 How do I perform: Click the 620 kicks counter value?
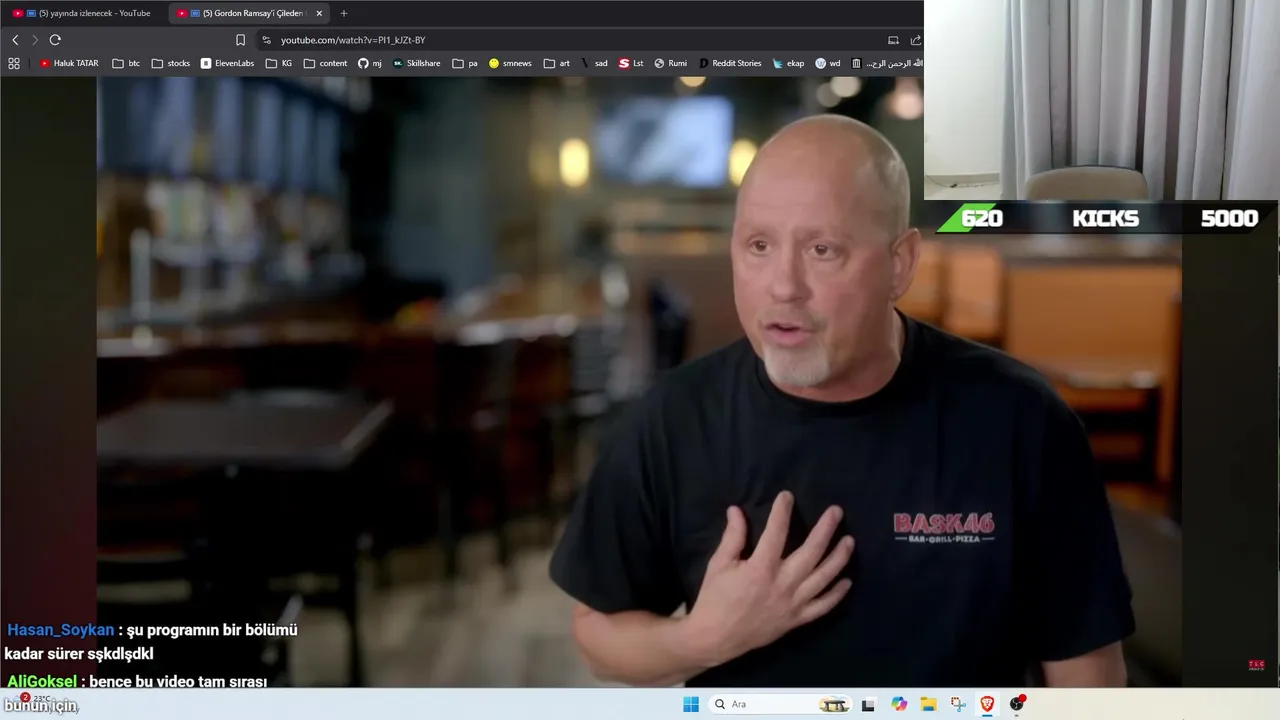(981, 218)
